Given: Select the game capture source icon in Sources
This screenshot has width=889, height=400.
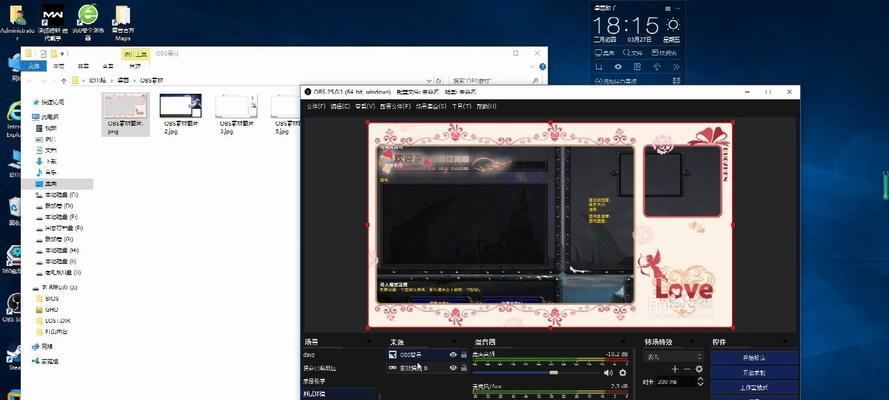Looking at the screenshot, I should coord(392,368).
